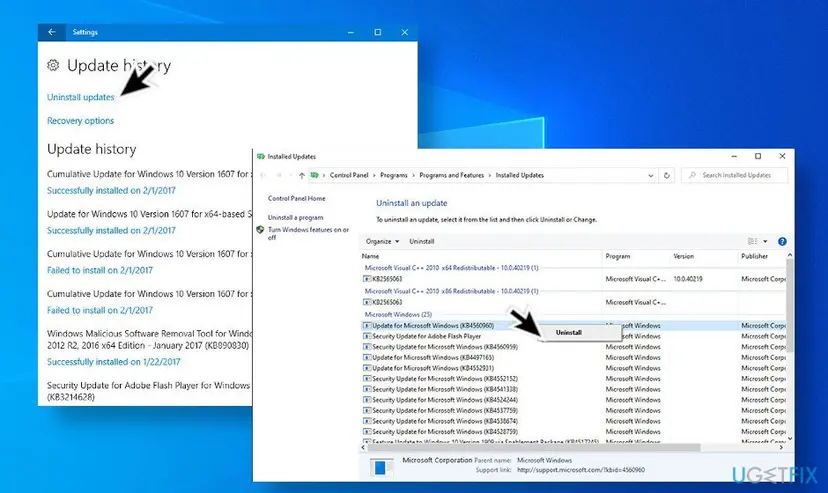This screenshot has width=828, height=493.
Task: Click scroll up arrow of updates list
Action: pyautogui.click(x=790, y=255)
